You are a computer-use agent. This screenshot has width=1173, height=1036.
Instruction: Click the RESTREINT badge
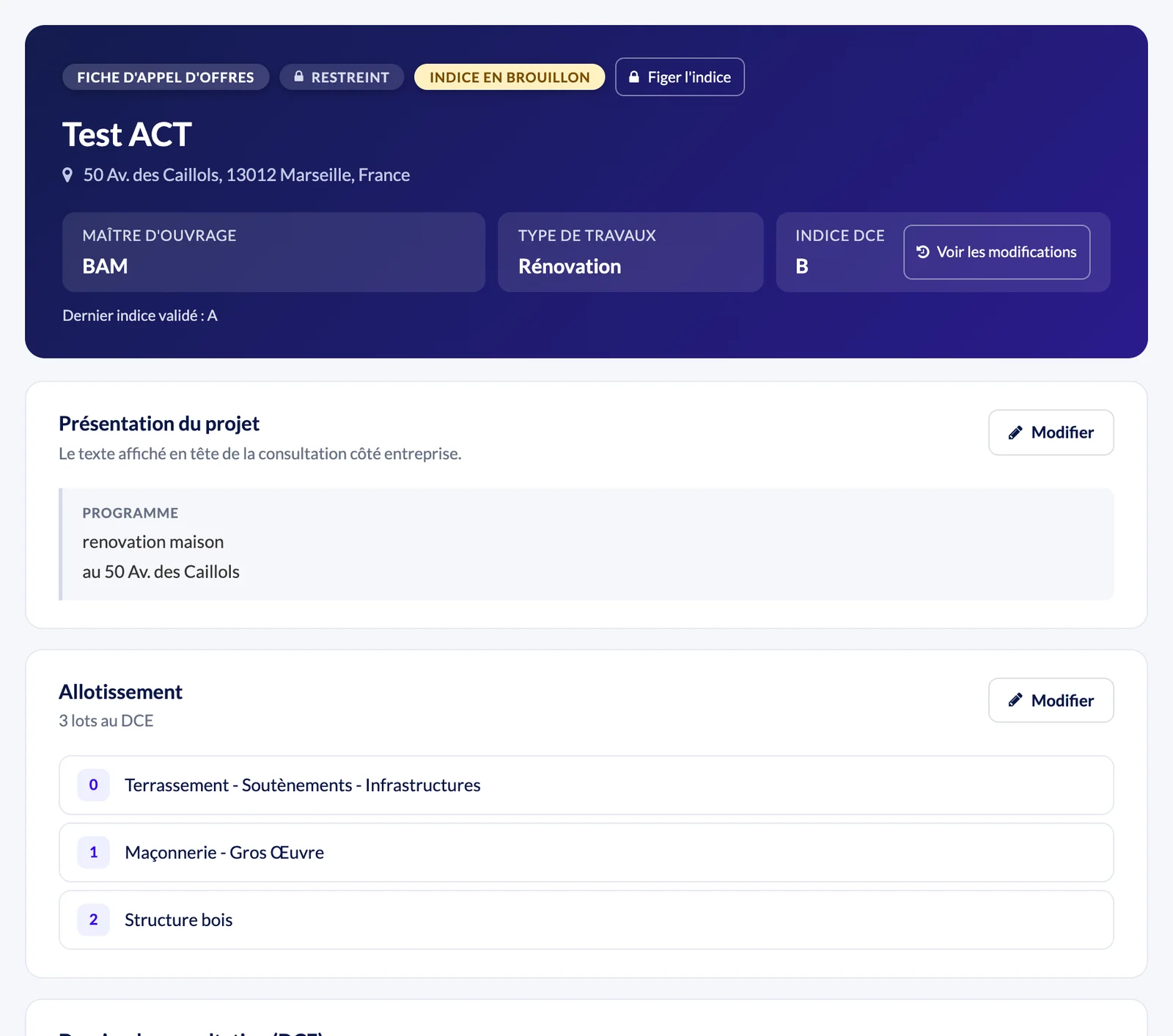[x=342, y=77]
